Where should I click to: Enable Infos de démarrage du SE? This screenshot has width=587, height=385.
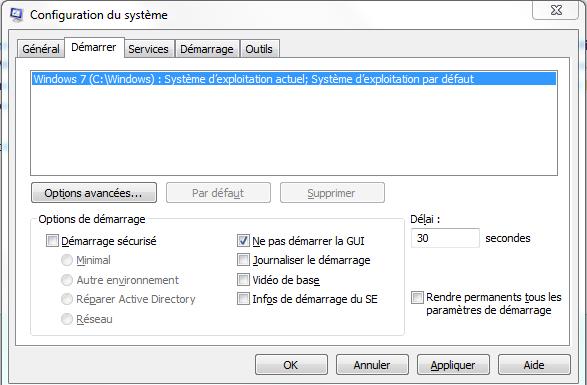point(243,299)
